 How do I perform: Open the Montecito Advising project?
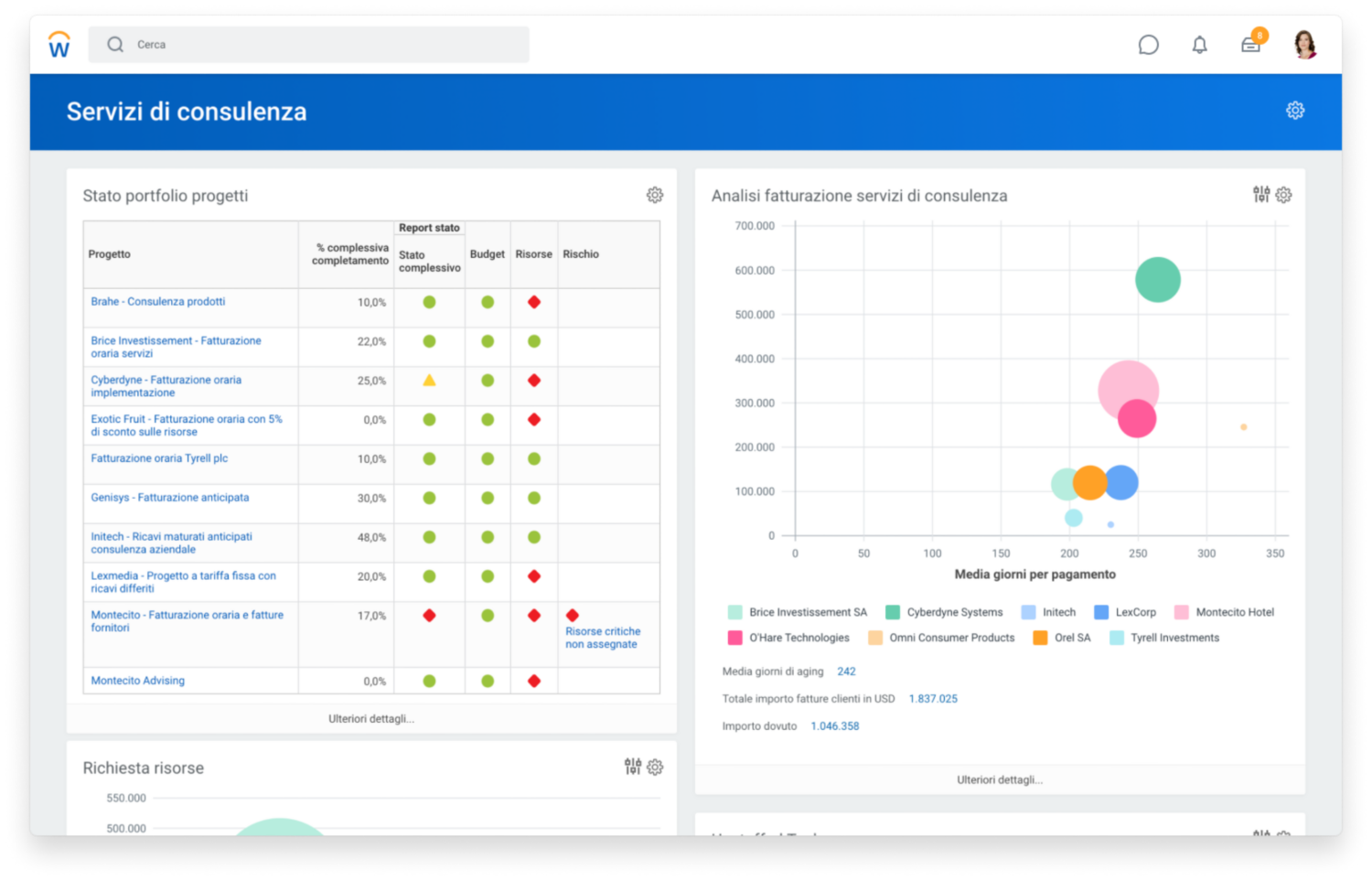tap(137, 681)
